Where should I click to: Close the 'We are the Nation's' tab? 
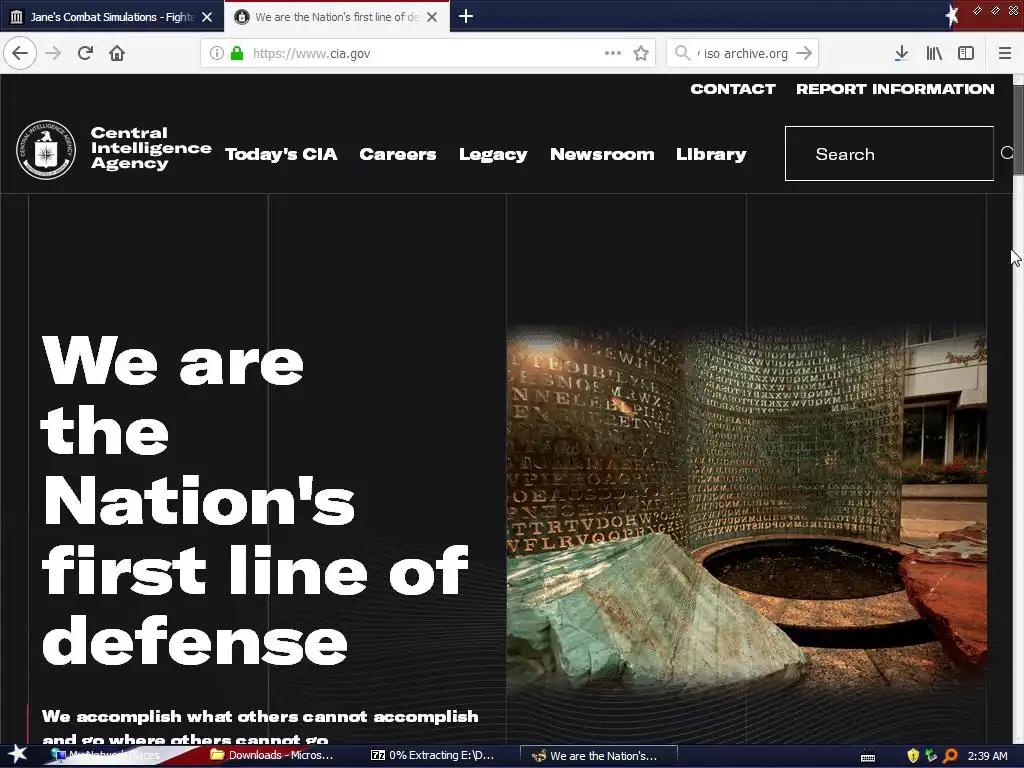432,17
